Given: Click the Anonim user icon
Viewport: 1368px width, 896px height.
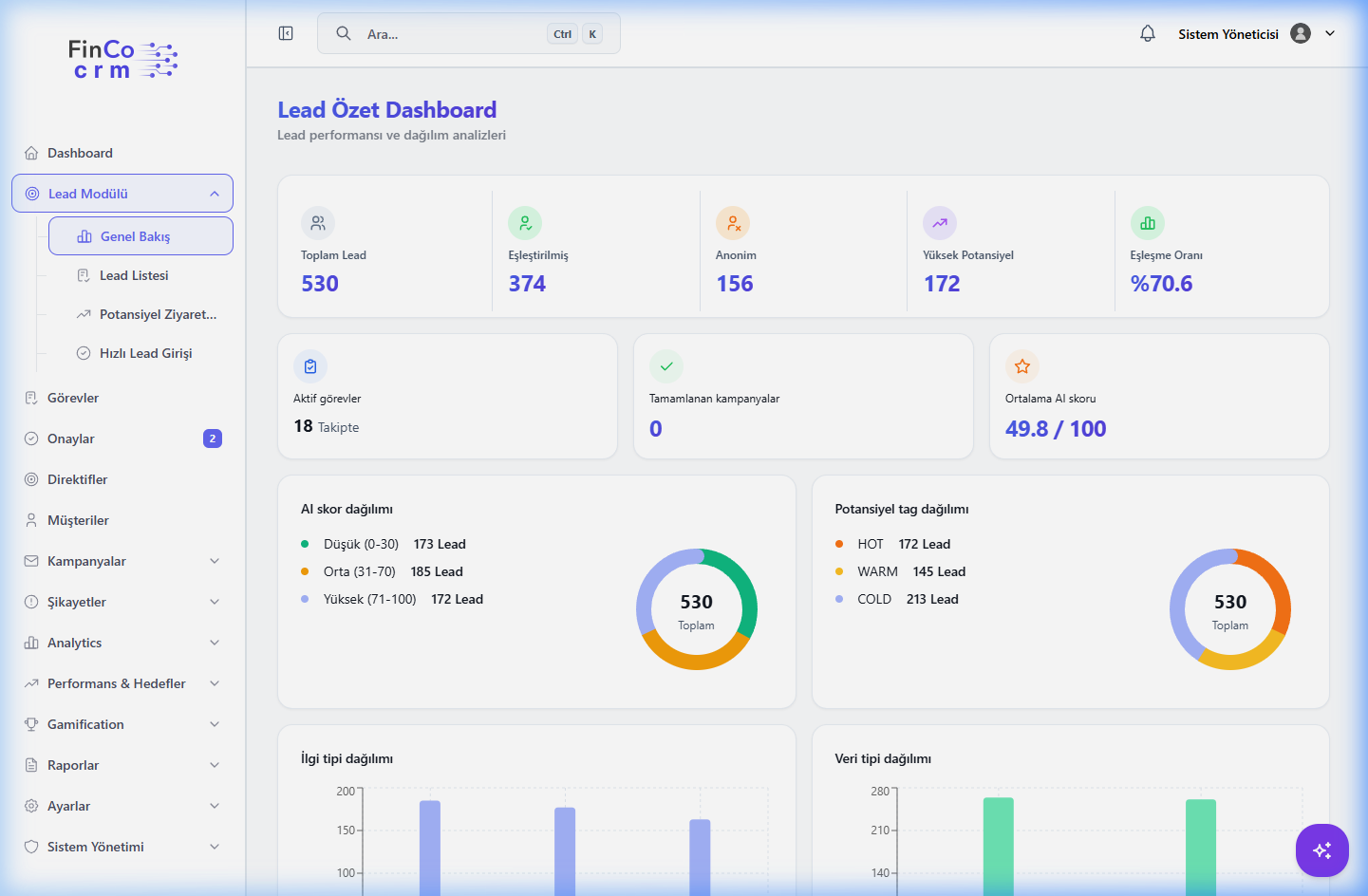Looking at the screenshot, I should pyautogui.click(x=733, y=223).
